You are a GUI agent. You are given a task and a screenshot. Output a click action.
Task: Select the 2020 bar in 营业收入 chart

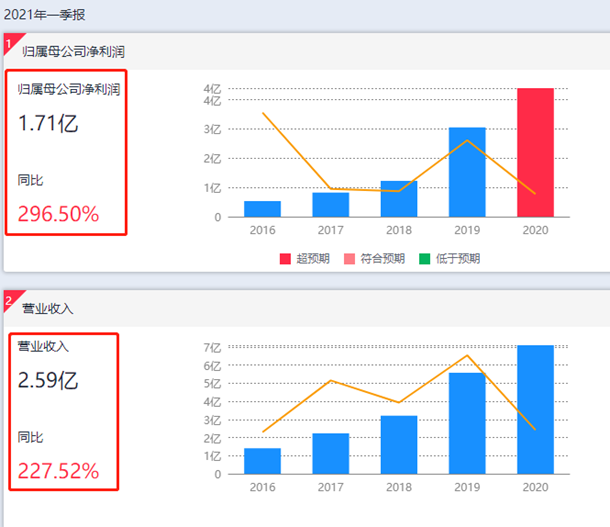[x=535, y=409]
